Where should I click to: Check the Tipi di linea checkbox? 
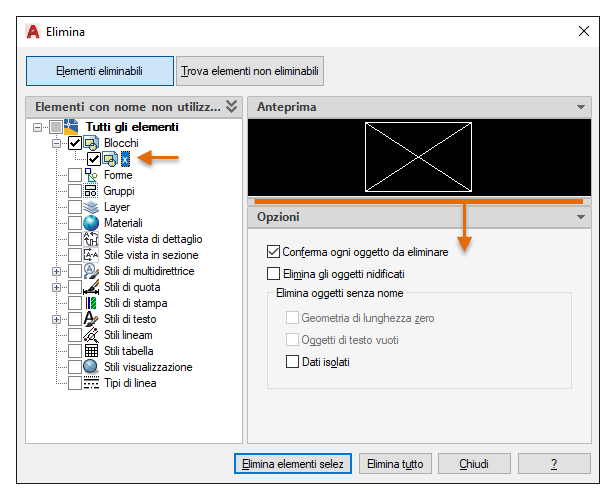pyautogui.click(x=75, y=383)
